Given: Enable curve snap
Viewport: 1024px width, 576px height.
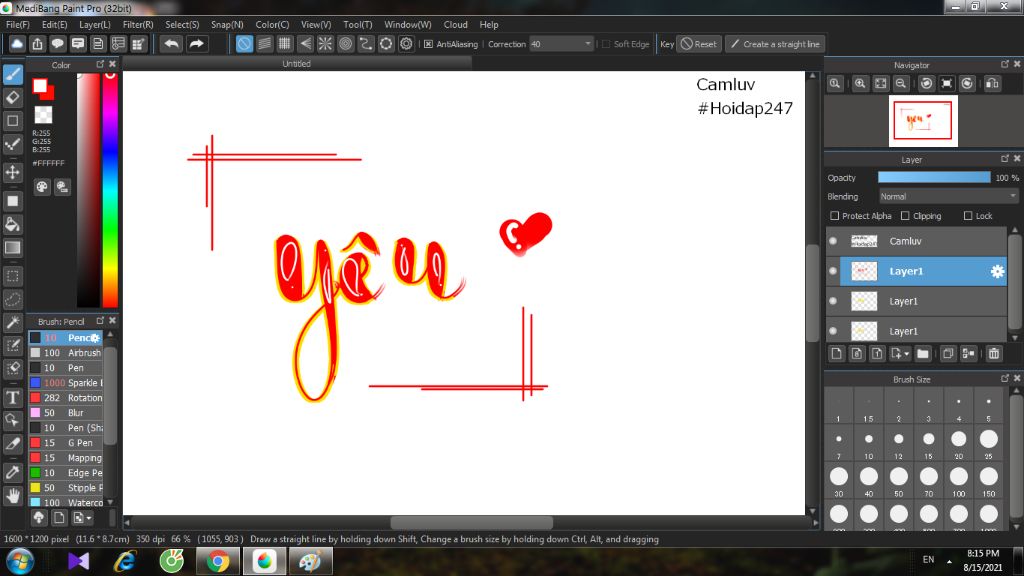Looking at the screenshot, I should pos(366,44).
